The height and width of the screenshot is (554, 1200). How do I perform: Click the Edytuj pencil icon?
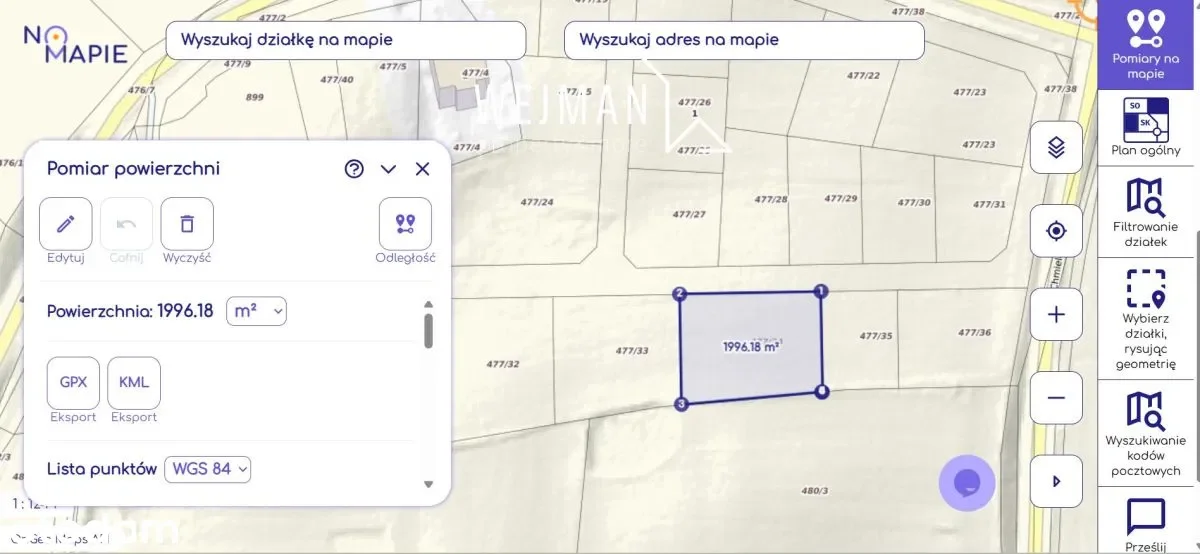pos(66,224)
